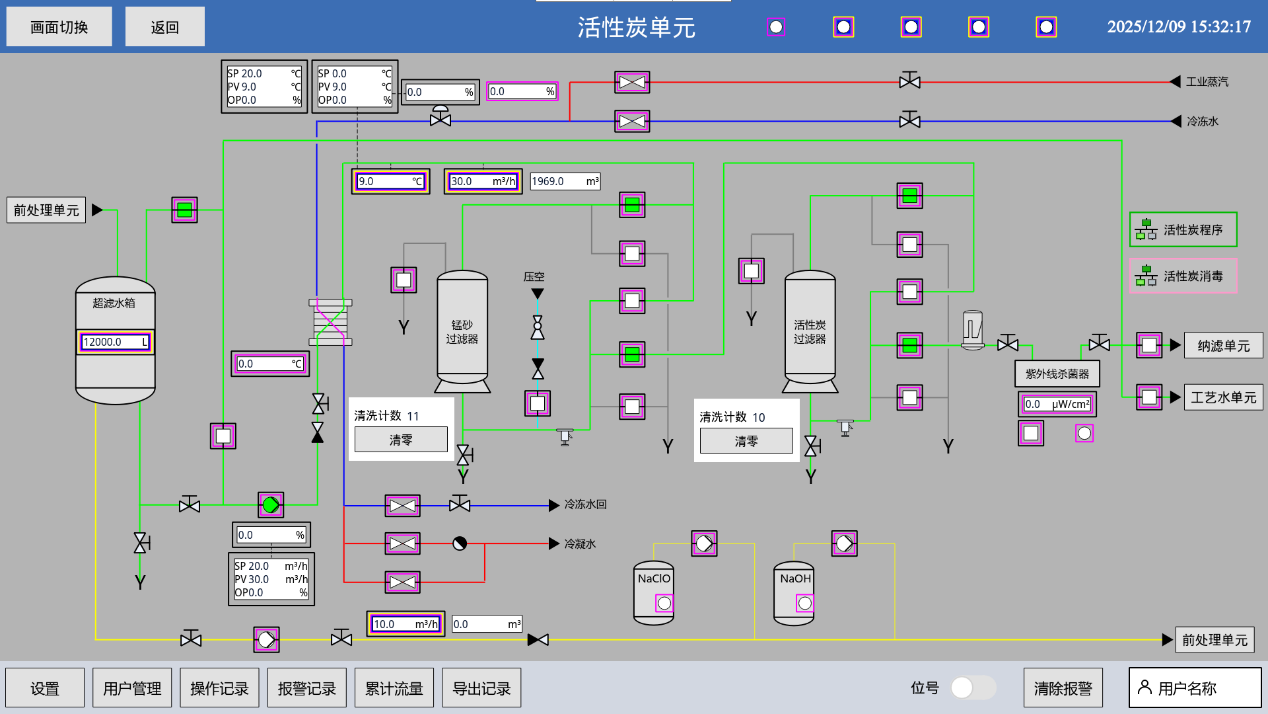Open the 累计流量 totalizer page
This screenshot has height=714, width=1268.
click(394, 688)
